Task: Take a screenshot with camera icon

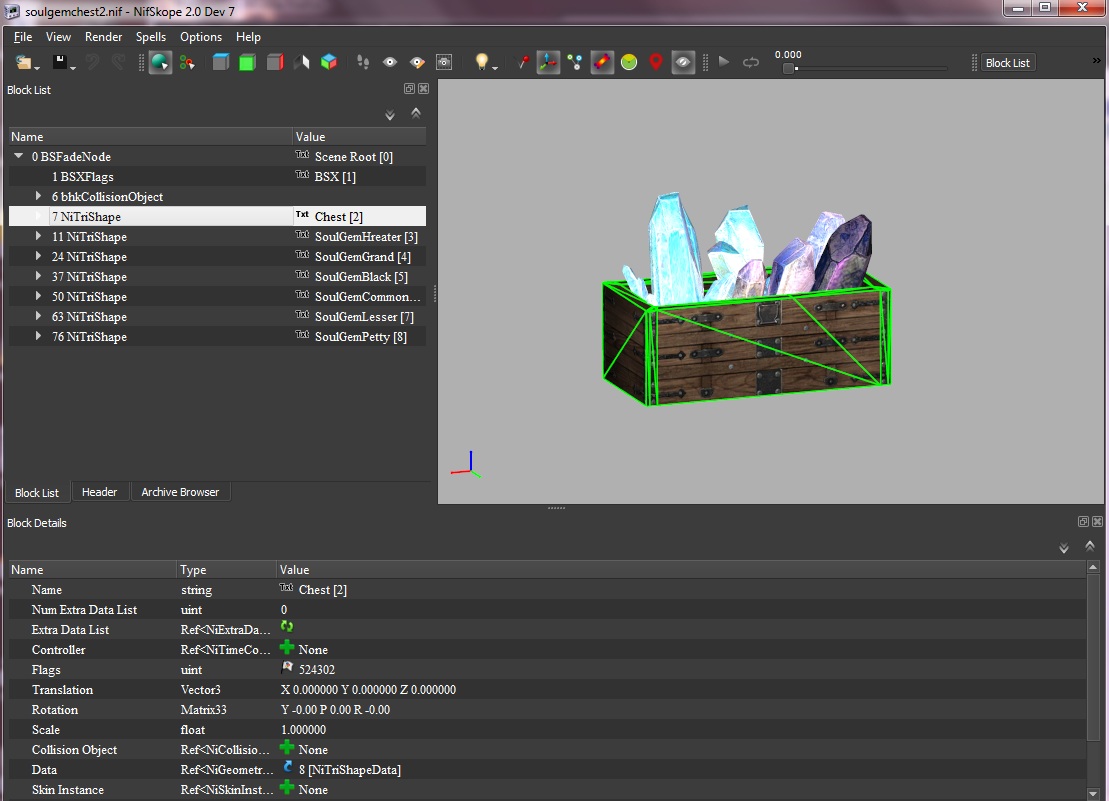Action: click(x=444, y=63)
